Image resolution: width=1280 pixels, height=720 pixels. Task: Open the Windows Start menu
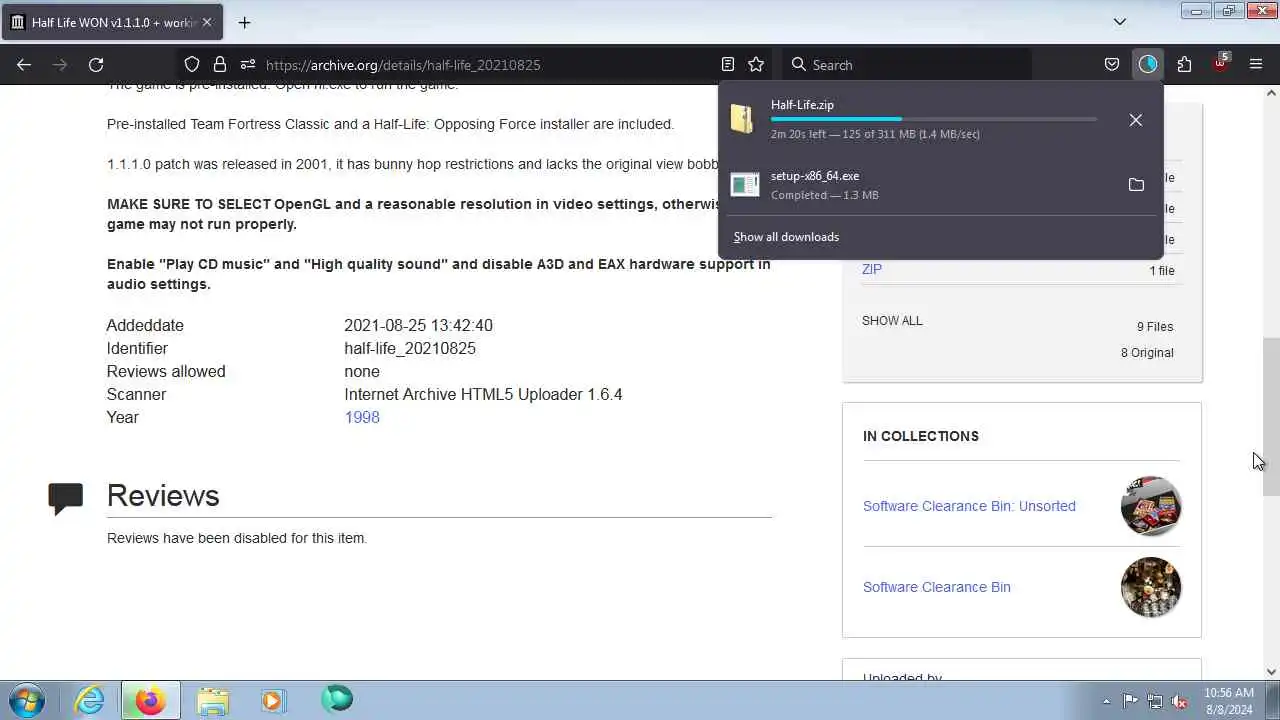tap(27, 700)
